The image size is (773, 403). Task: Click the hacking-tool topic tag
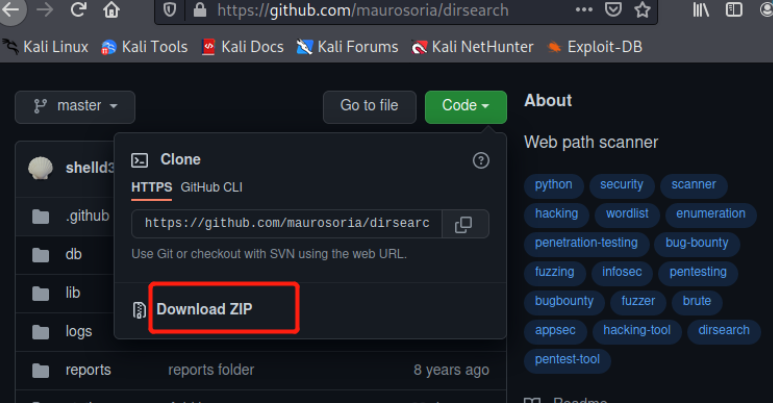click(637, 330)
